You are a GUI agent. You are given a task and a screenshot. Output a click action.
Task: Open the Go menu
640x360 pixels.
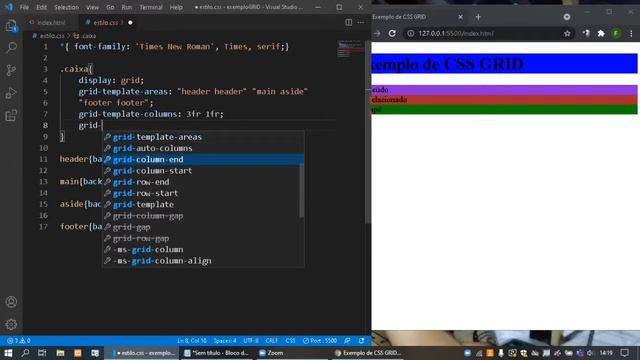click(110, 7)
